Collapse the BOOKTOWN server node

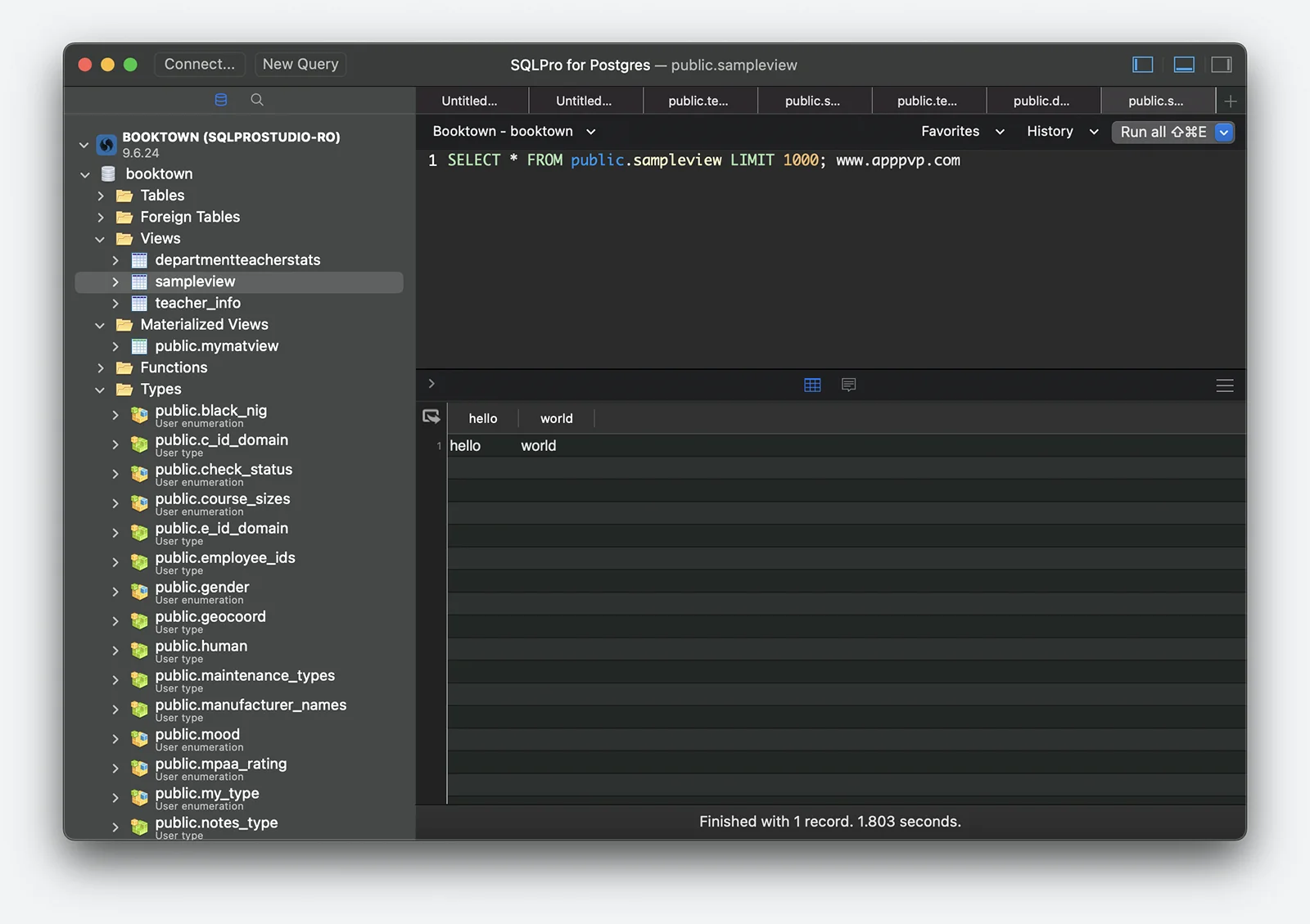tap(84, 145)
